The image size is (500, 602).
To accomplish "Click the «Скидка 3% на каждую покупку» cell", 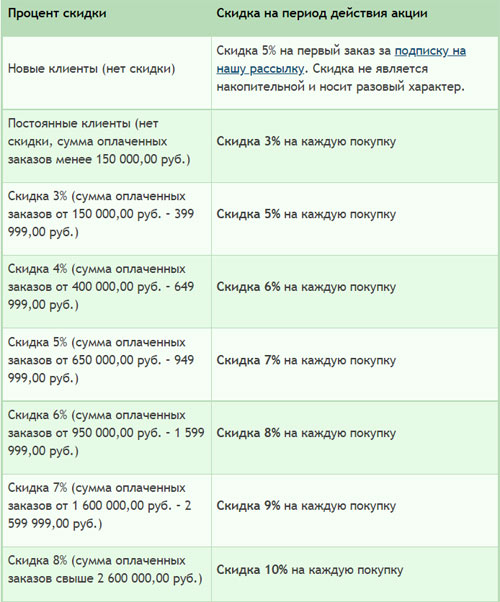I will 355,146.
